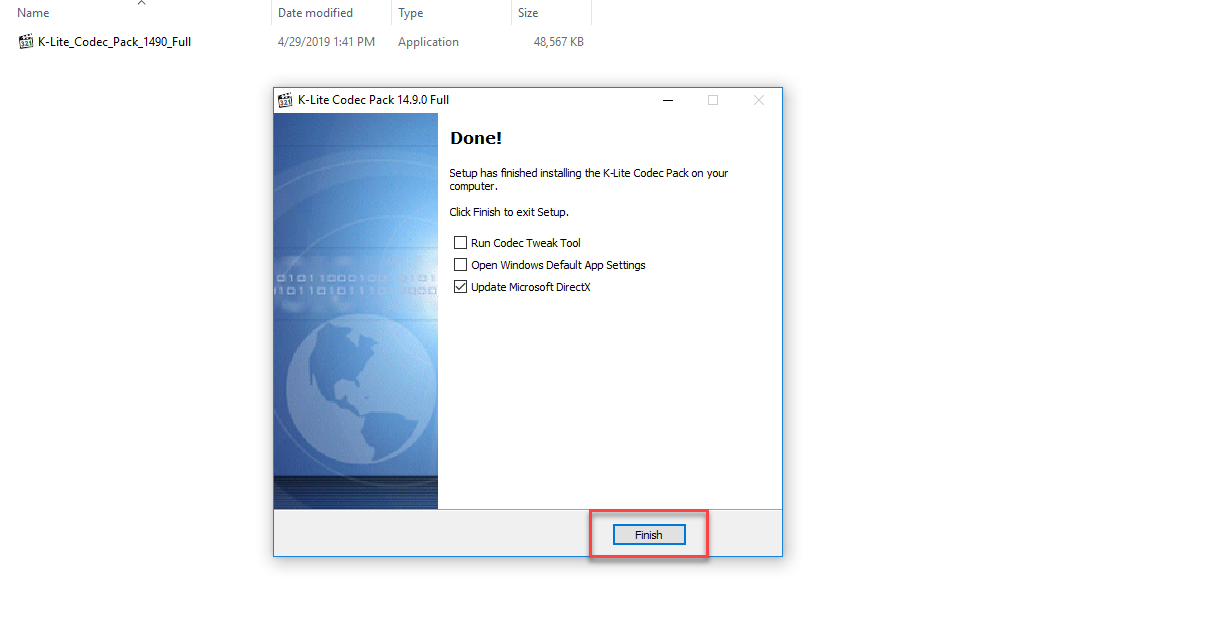The image size is (1206, 623).
Task: Minimize the K-Lite setup window
Action: tap(667, 100)
